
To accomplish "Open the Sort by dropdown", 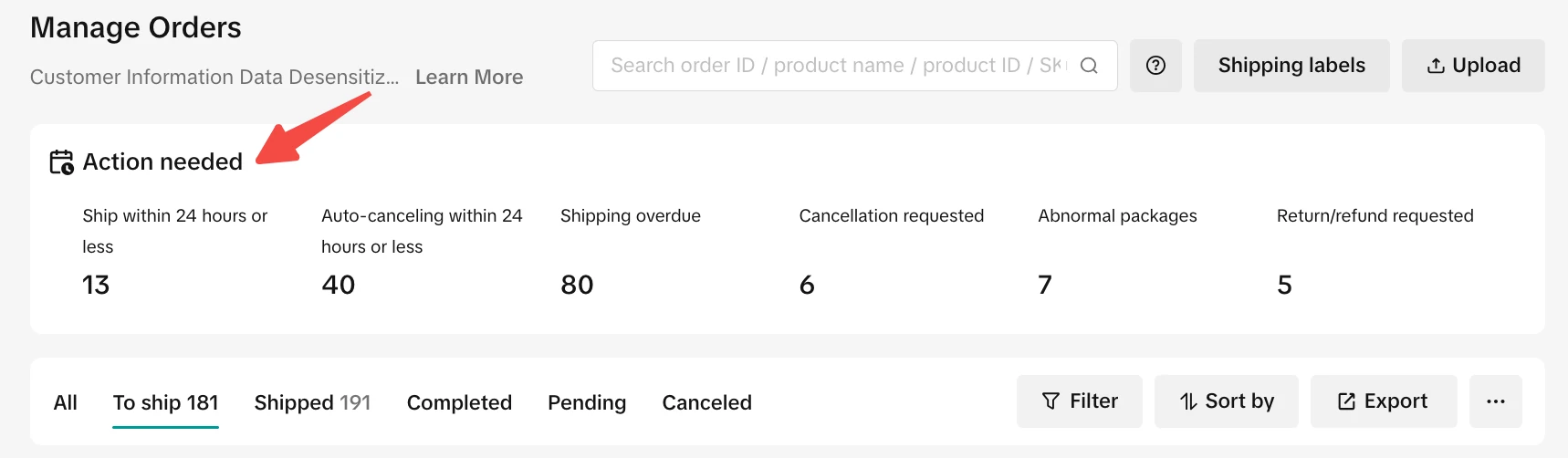I will tap(1226, 401).
